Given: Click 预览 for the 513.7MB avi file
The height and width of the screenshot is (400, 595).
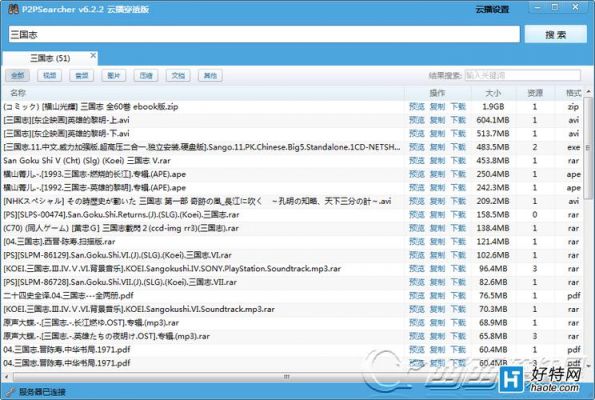Looking at the screenshot, I should pyautogui.click(x=417, y=134).
